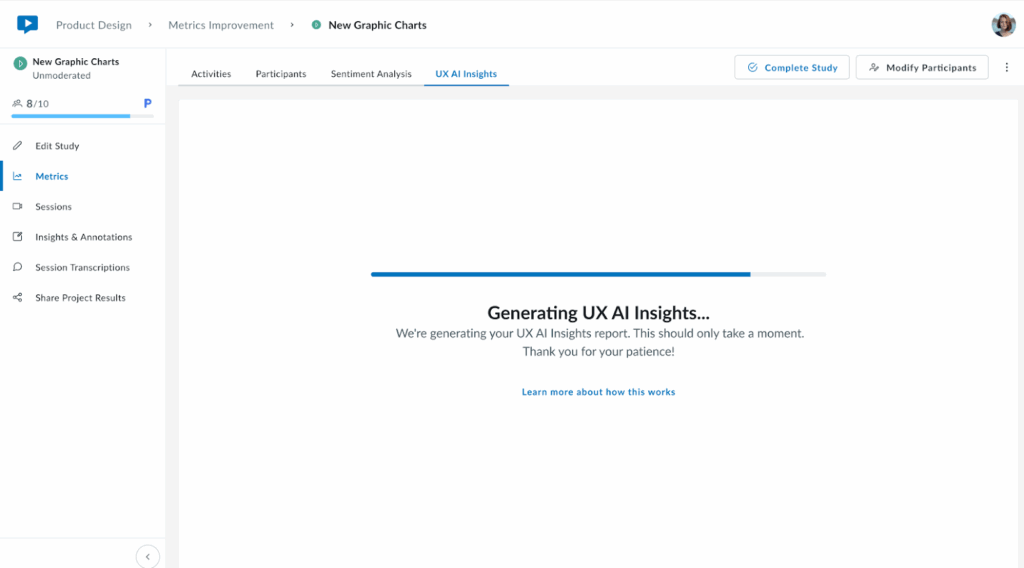The width and height of the screenshot is (1024, 568).
Task: Open the Sentiment Analysis tab
Action: tap(371, 74)
